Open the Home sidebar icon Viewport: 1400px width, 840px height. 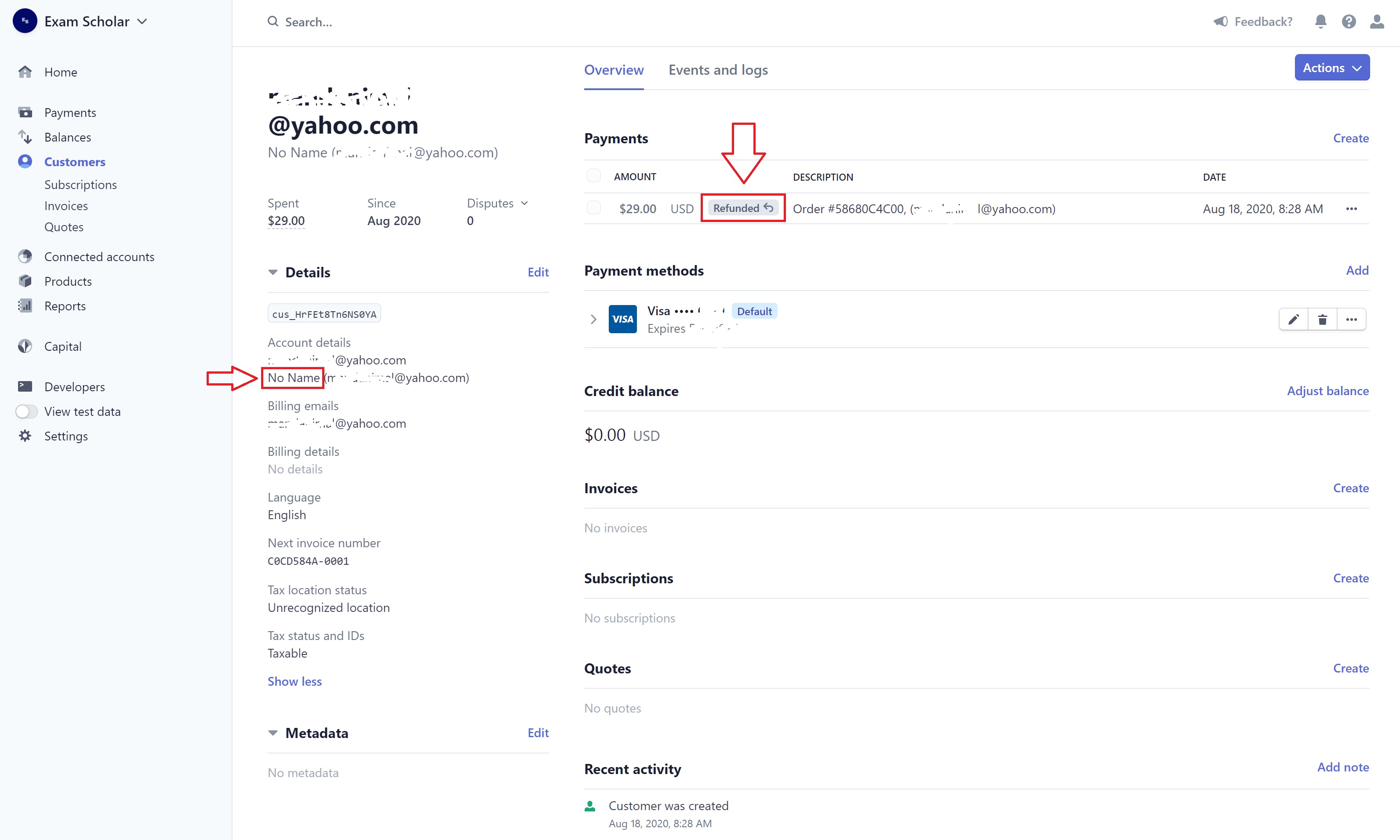click(x=25, y=72)
